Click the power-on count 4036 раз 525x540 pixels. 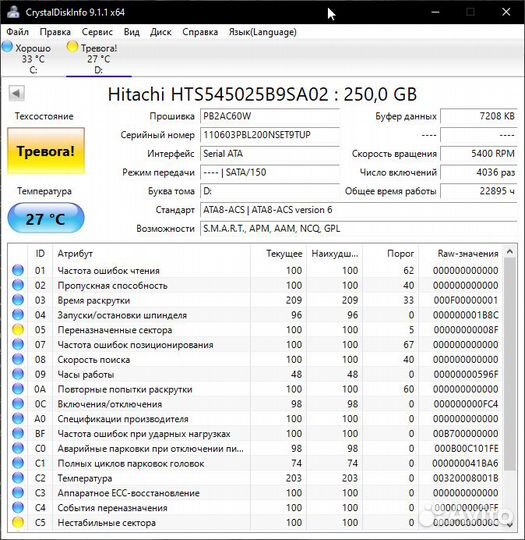[478, 172]
